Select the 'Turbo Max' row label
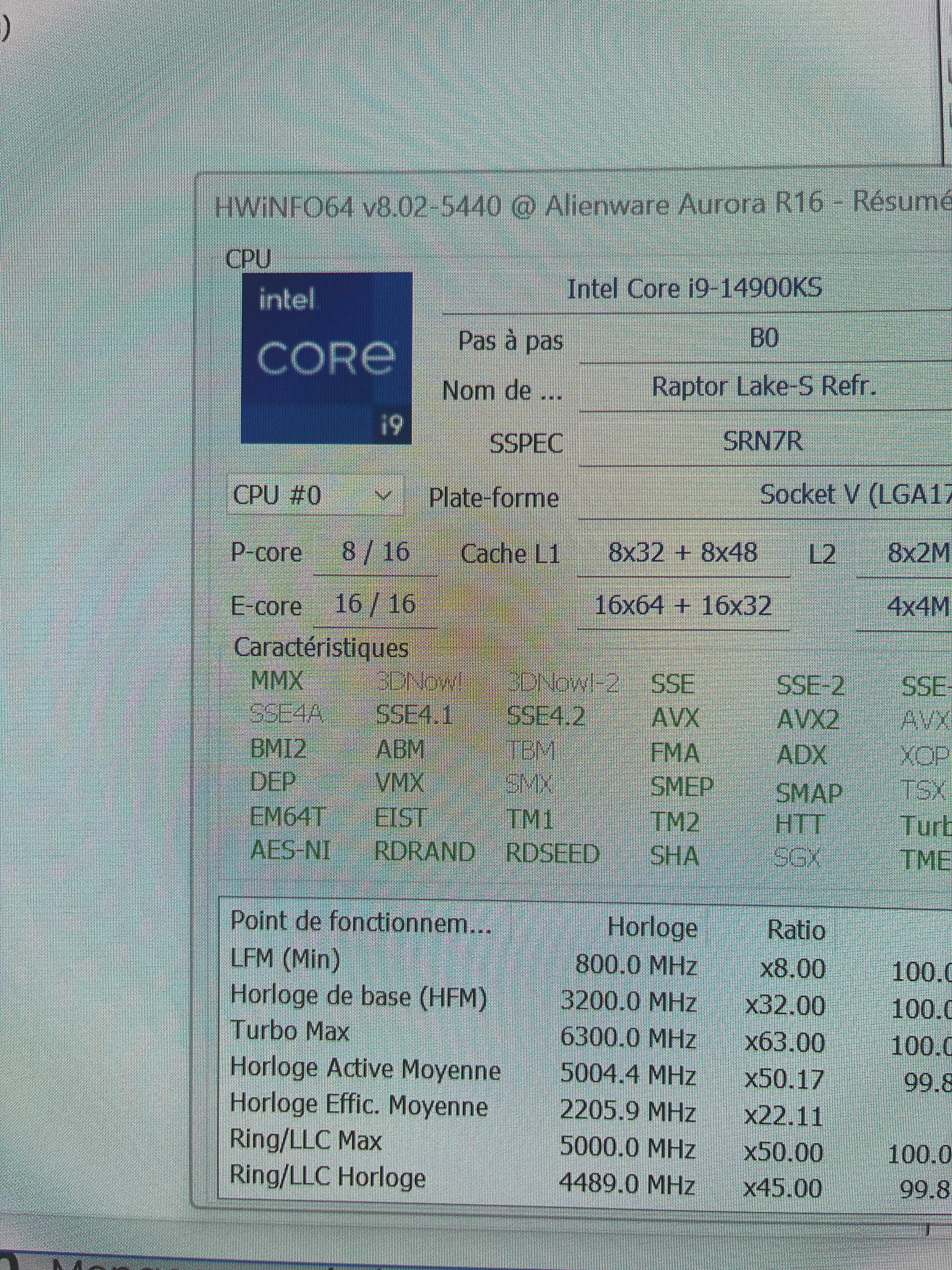This screenshot has height=1270, width=952. (x=290, y=1031)
